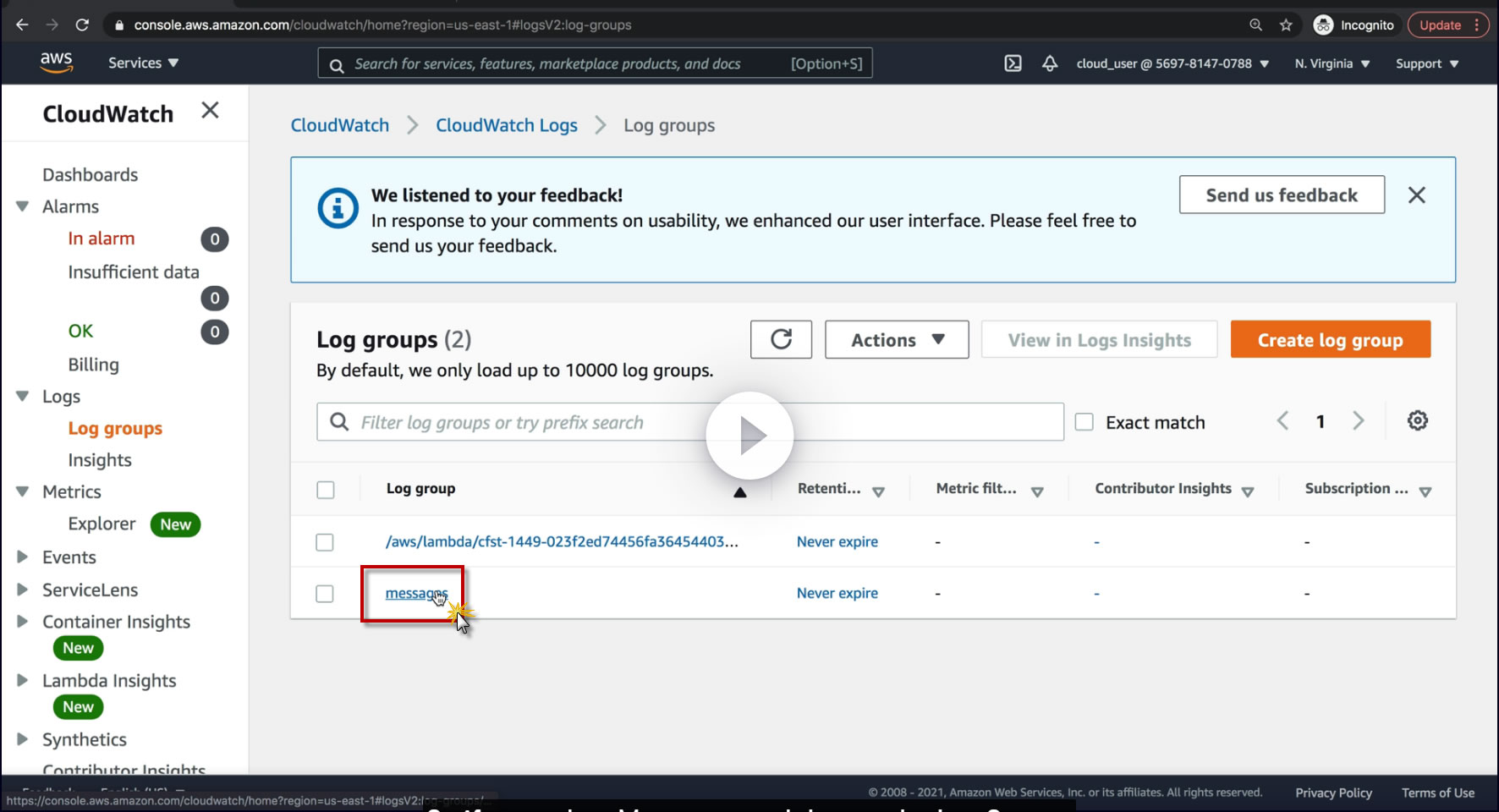Viewport: 1499px width, 812px height.
Task: Collapse the Metrics section
Action: tap(22, 491)
